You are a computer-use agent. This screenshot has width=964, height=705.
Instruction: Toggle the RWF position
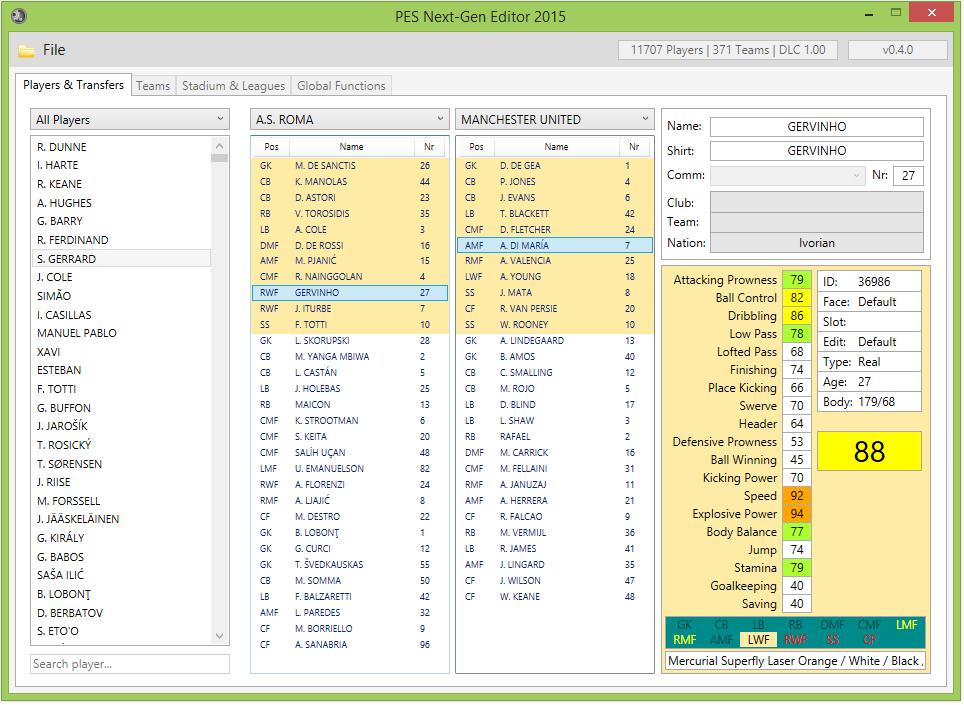coord(795,640)
